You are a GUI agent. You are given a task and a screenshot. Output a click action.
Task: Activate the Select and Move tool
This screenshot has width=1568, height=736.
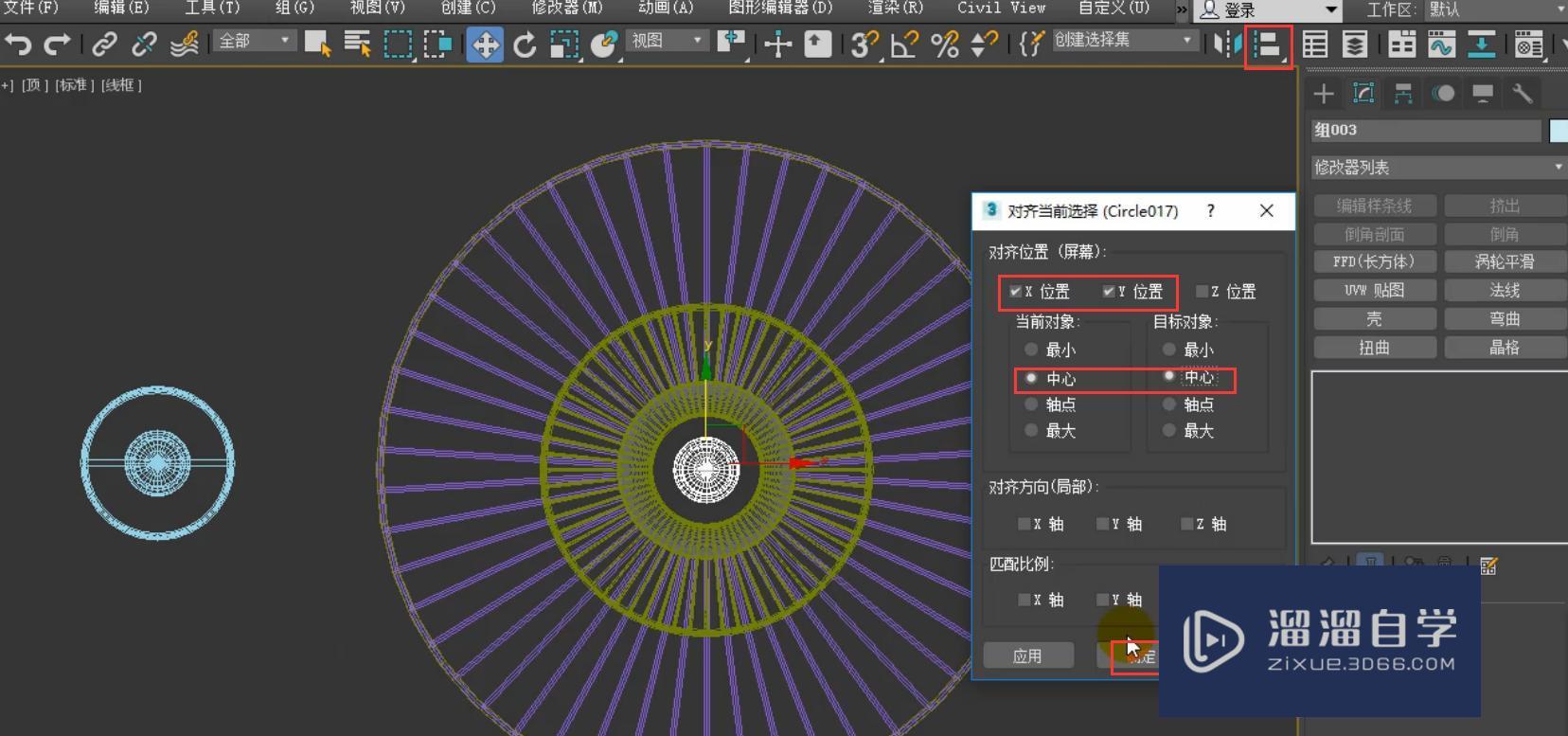coord(485,44)
